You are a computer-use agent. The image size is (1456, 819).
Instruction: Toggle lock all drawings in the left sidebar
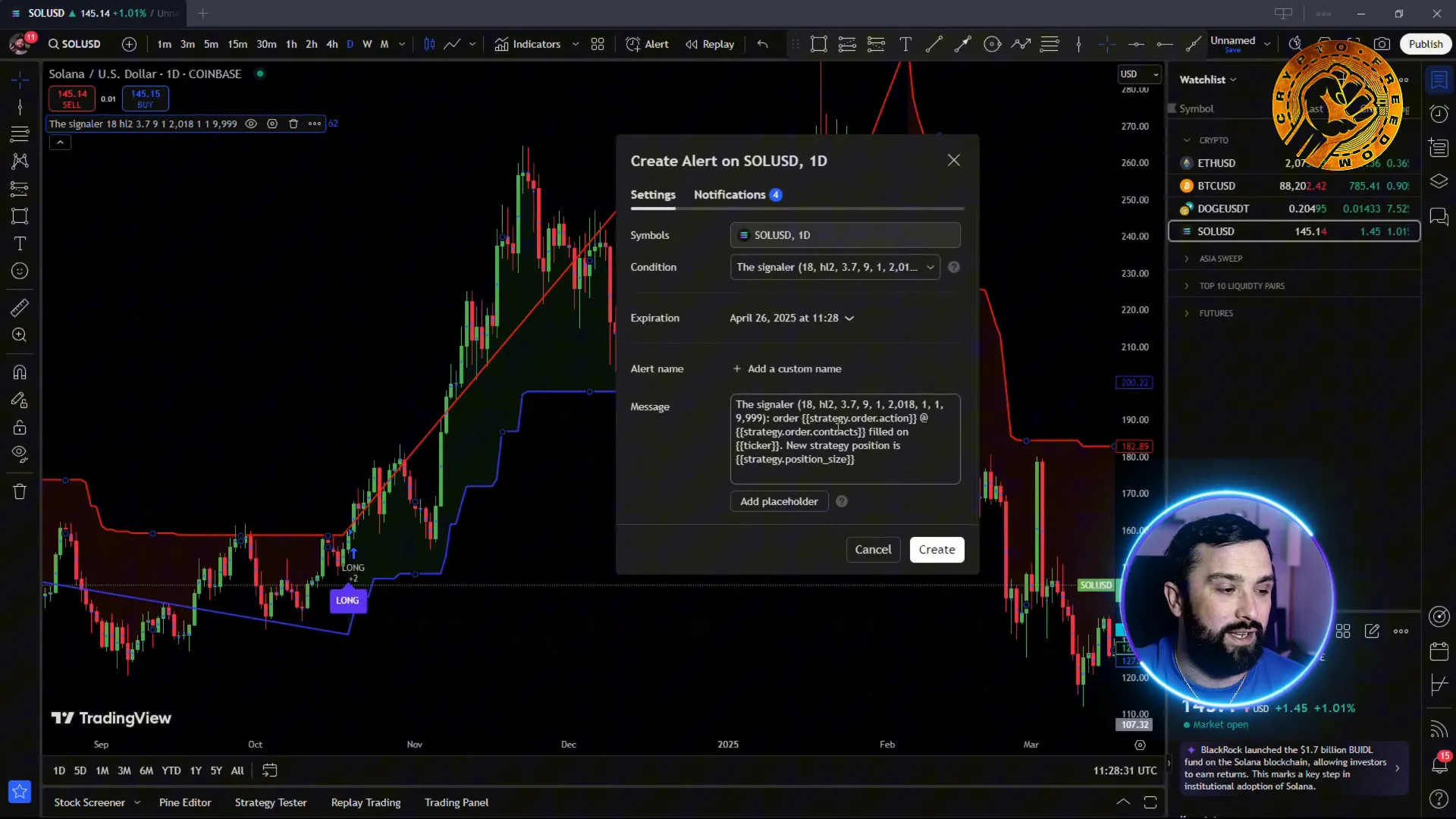pos(20,428)
